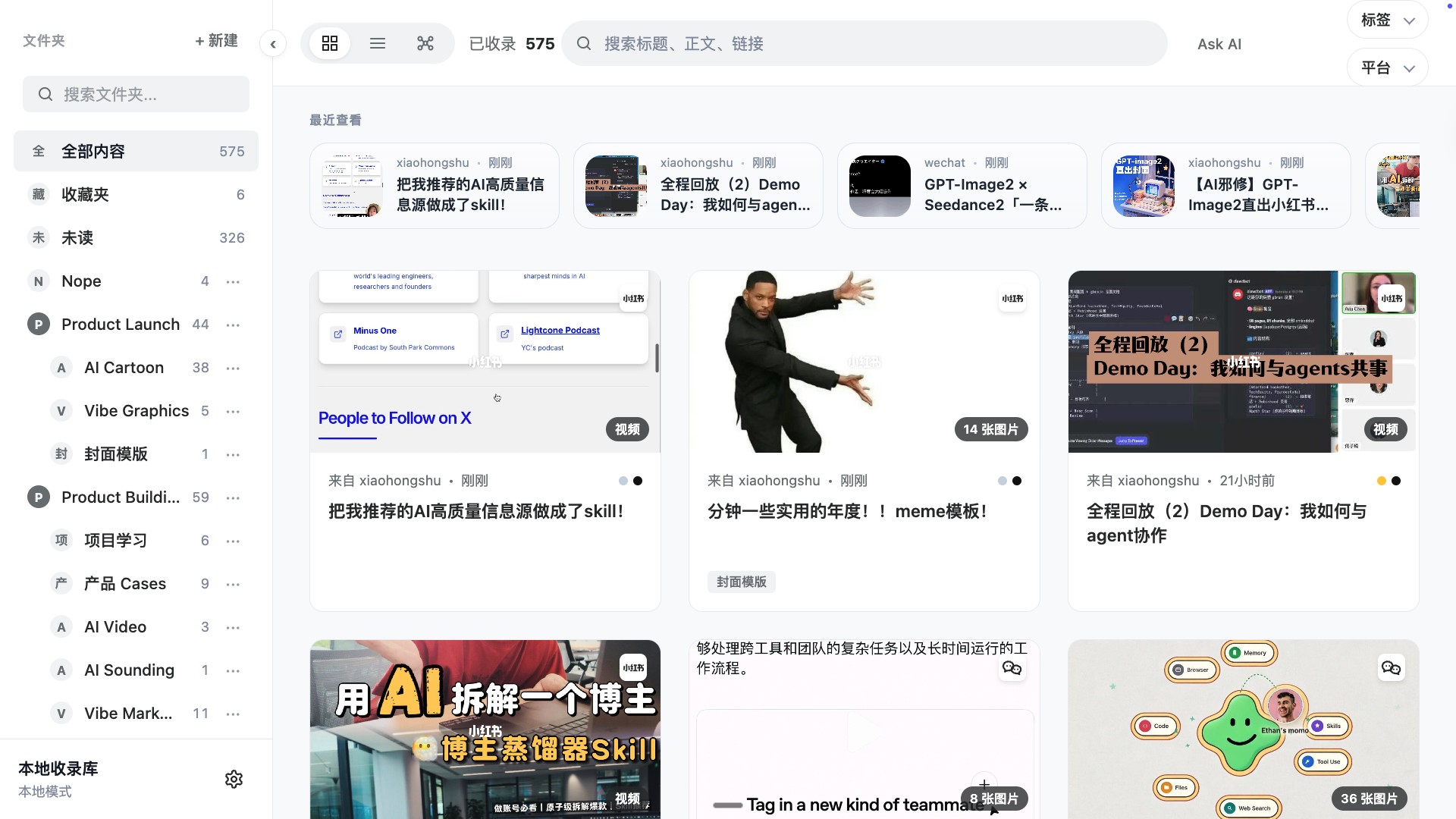The height and width of the screenshot is (819, 1456).
Task: Open the Vibe Graphics subfolder
Action: [136, 411]
